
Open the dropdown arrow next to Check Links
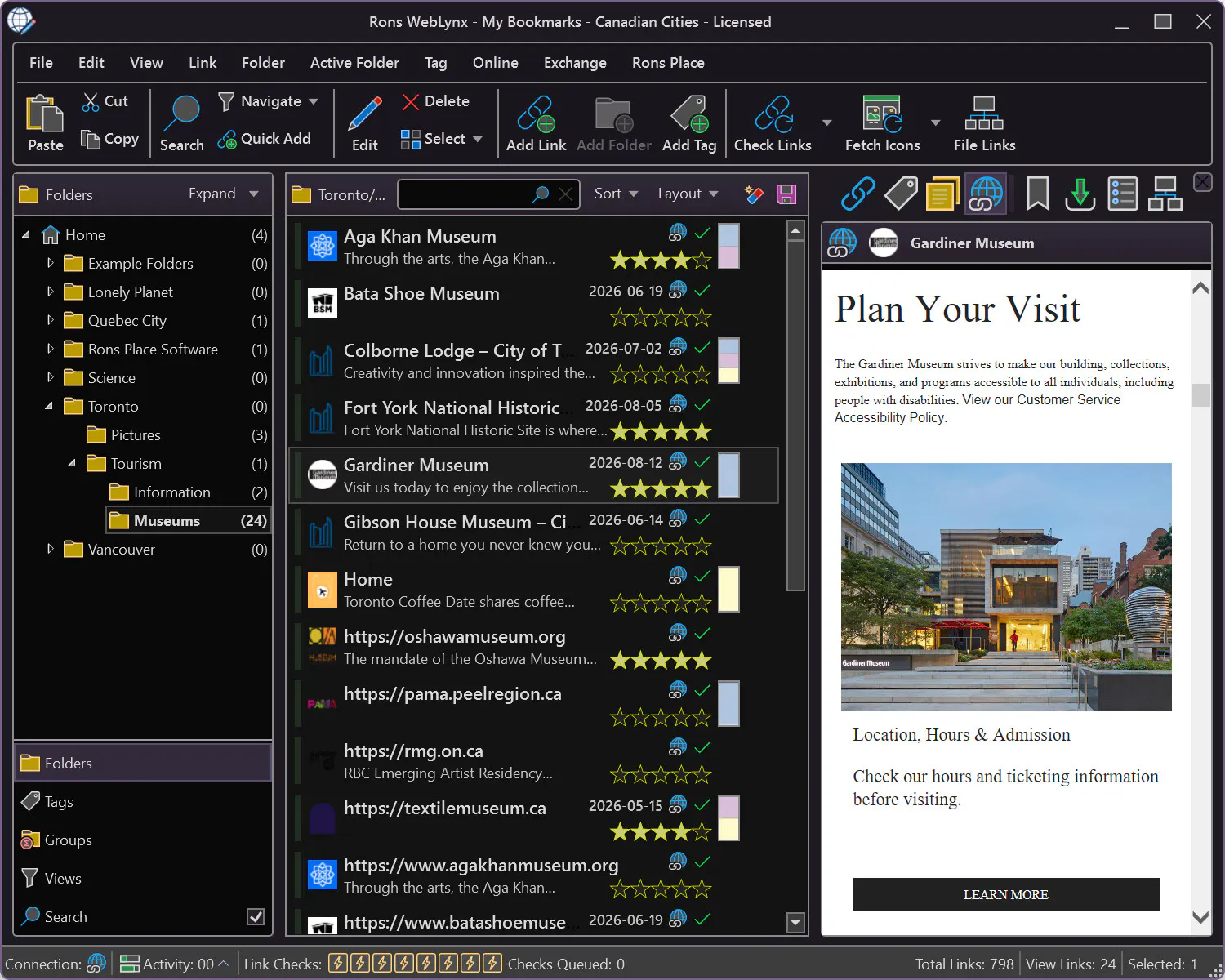pyautogui.click(x=827, y=122)
